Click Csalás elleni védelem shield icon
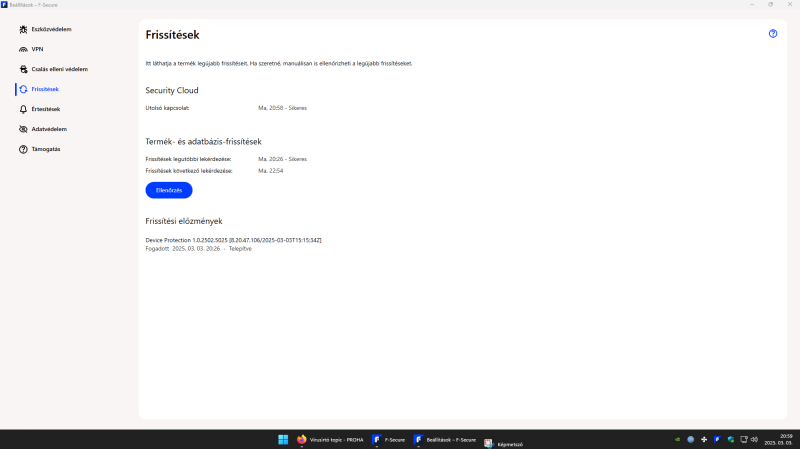 click(23, 69)
